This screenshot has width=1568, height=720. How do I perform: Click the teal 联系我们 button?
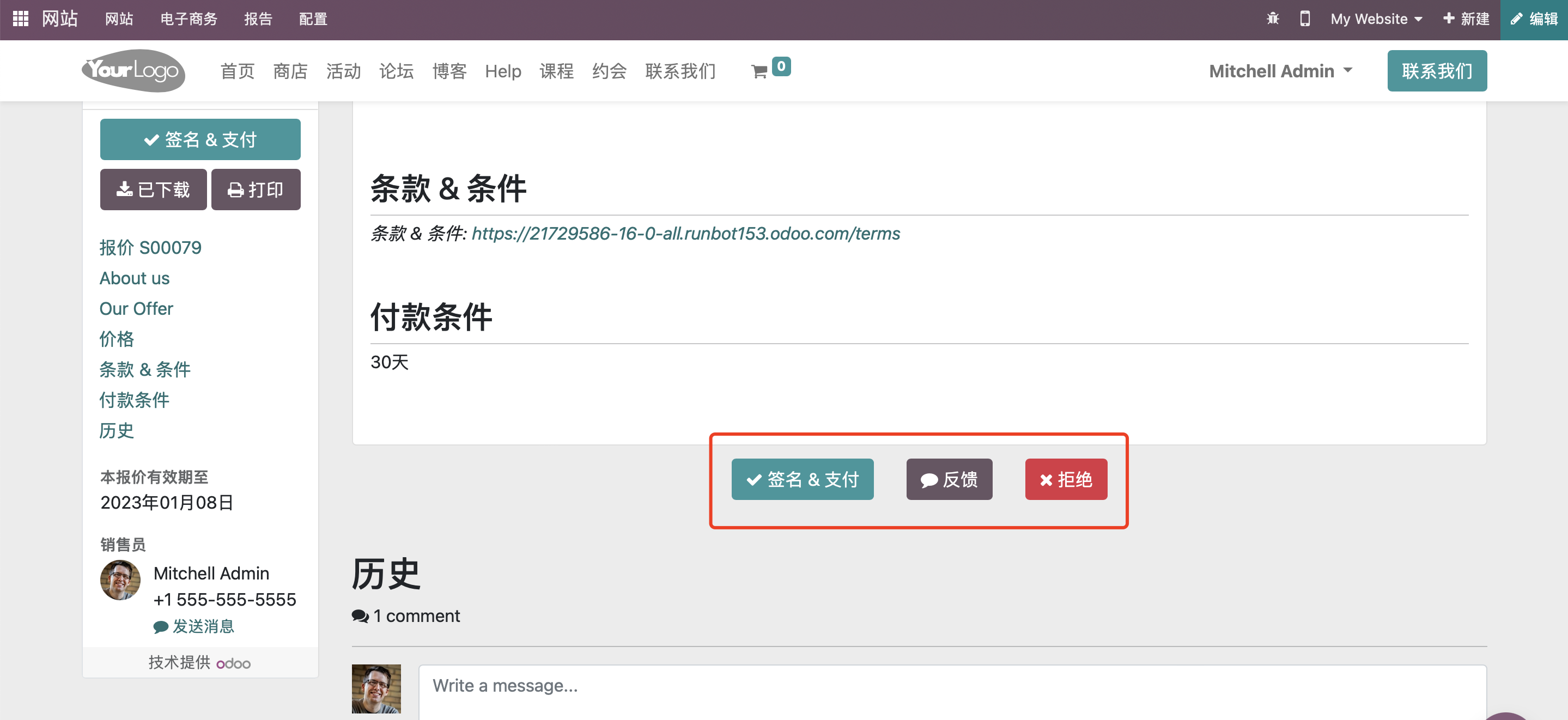pyautogui.click(x=1437, y=71)
